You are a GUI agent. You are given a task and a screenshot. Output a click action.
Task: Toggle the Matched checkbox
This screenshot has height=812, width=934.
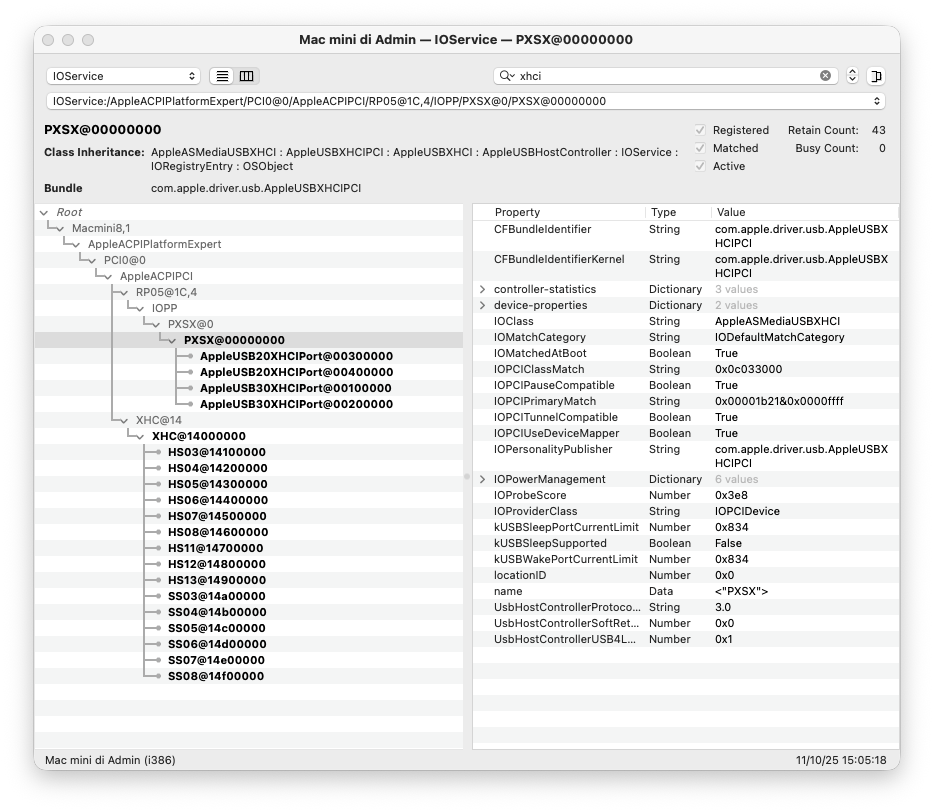pyautogui.click(x=700, y=148)
